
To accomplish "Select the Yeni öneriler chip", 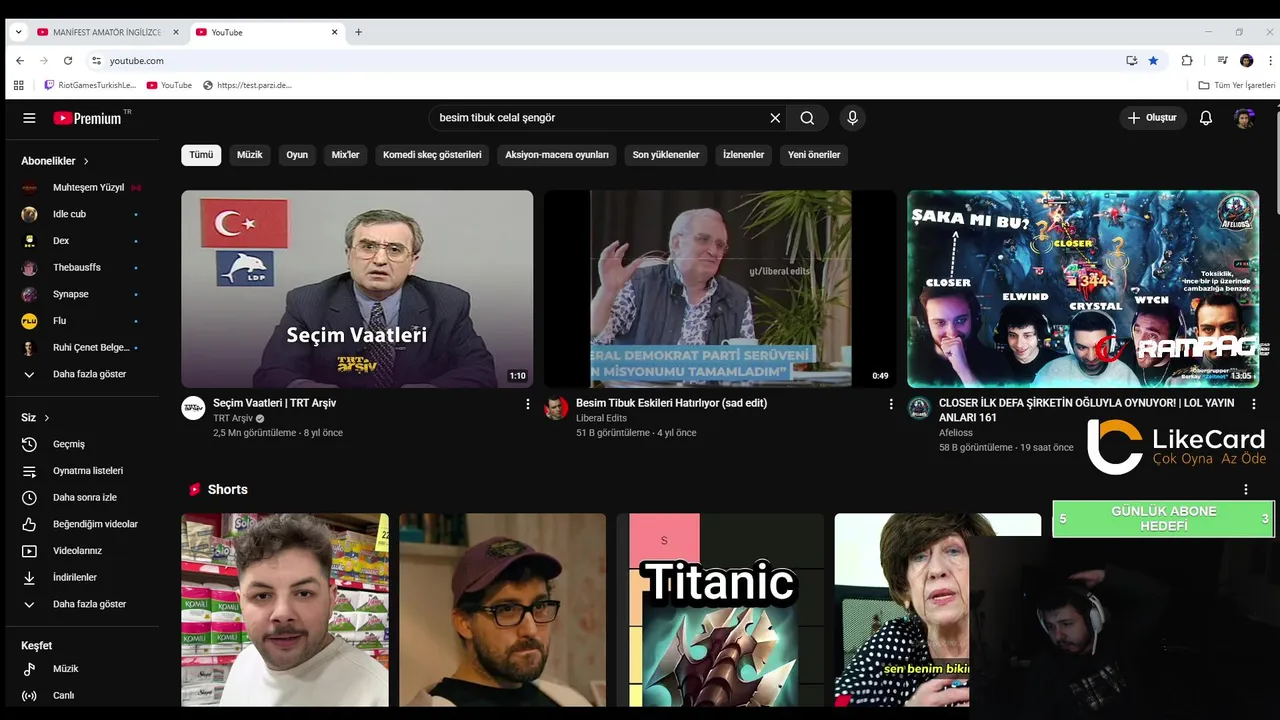I will point(814,155).
